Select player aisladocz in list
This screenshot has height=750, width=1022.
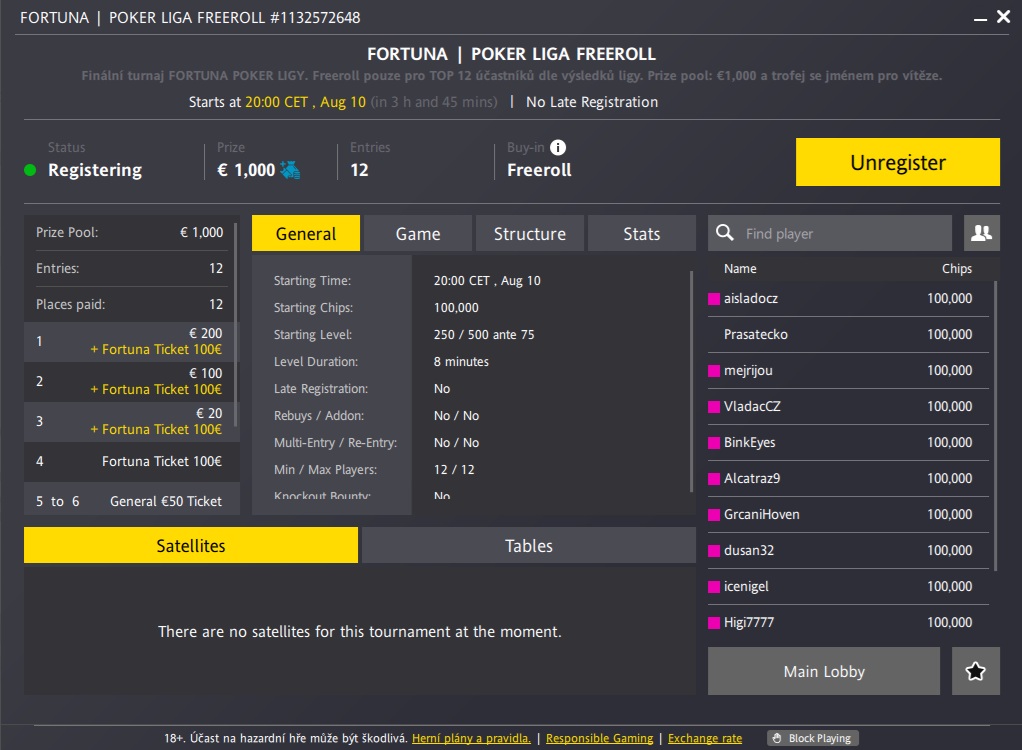point(849,298)
